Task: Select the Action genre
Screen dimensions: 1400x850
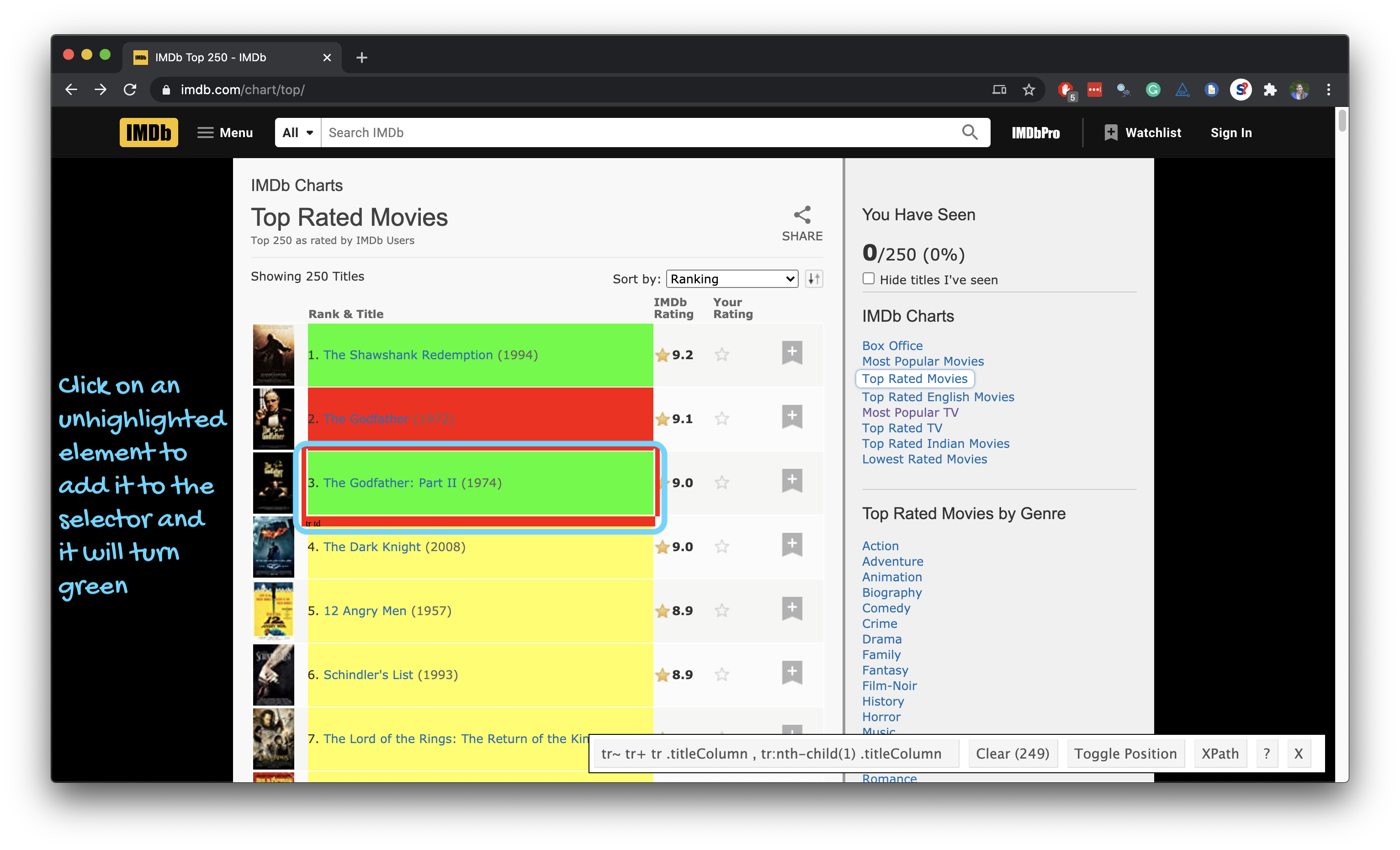Action: pyautogui.click(x=880, y=546)
